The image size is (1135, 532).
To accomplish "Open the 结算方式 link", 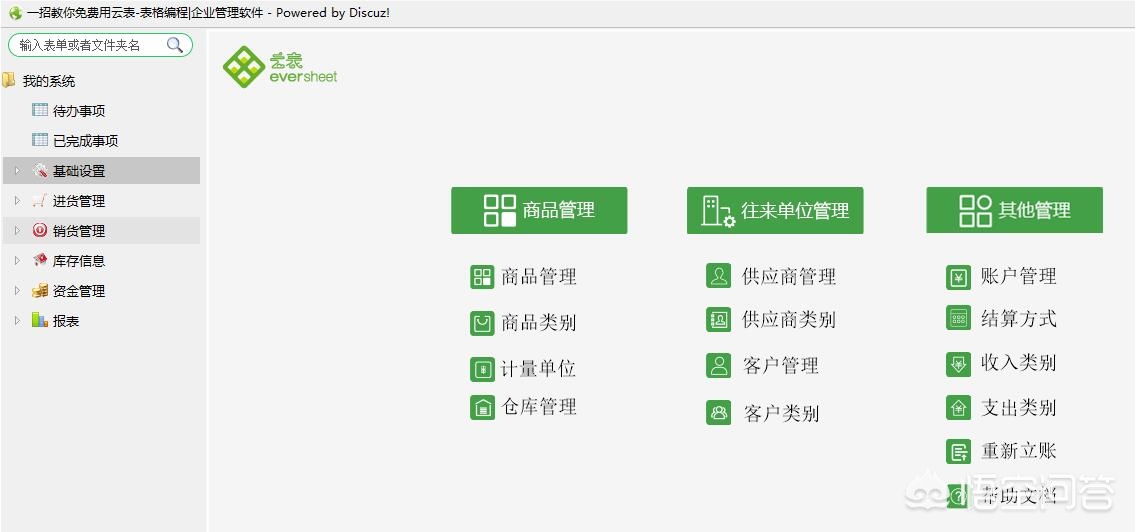I will tap(1018, 318).
